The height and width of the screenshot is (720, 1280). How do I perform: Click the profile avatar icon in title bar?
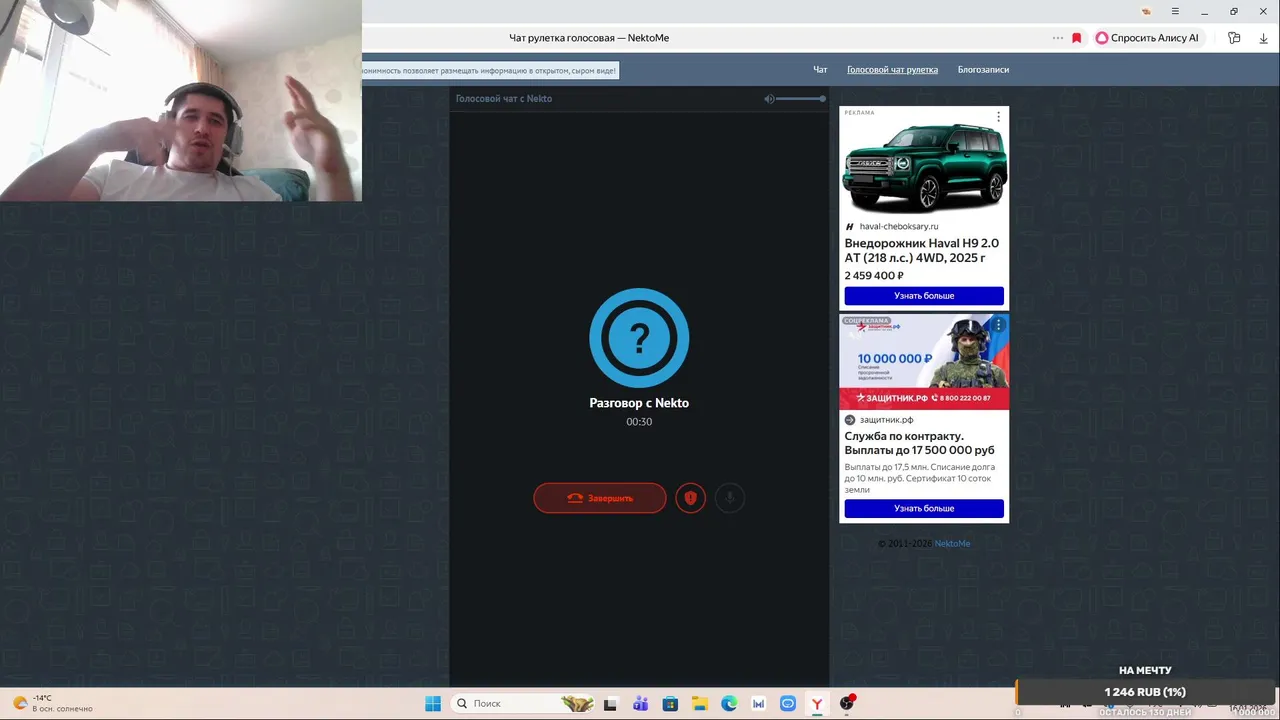pyautogui.click(x=1146, y=11)
